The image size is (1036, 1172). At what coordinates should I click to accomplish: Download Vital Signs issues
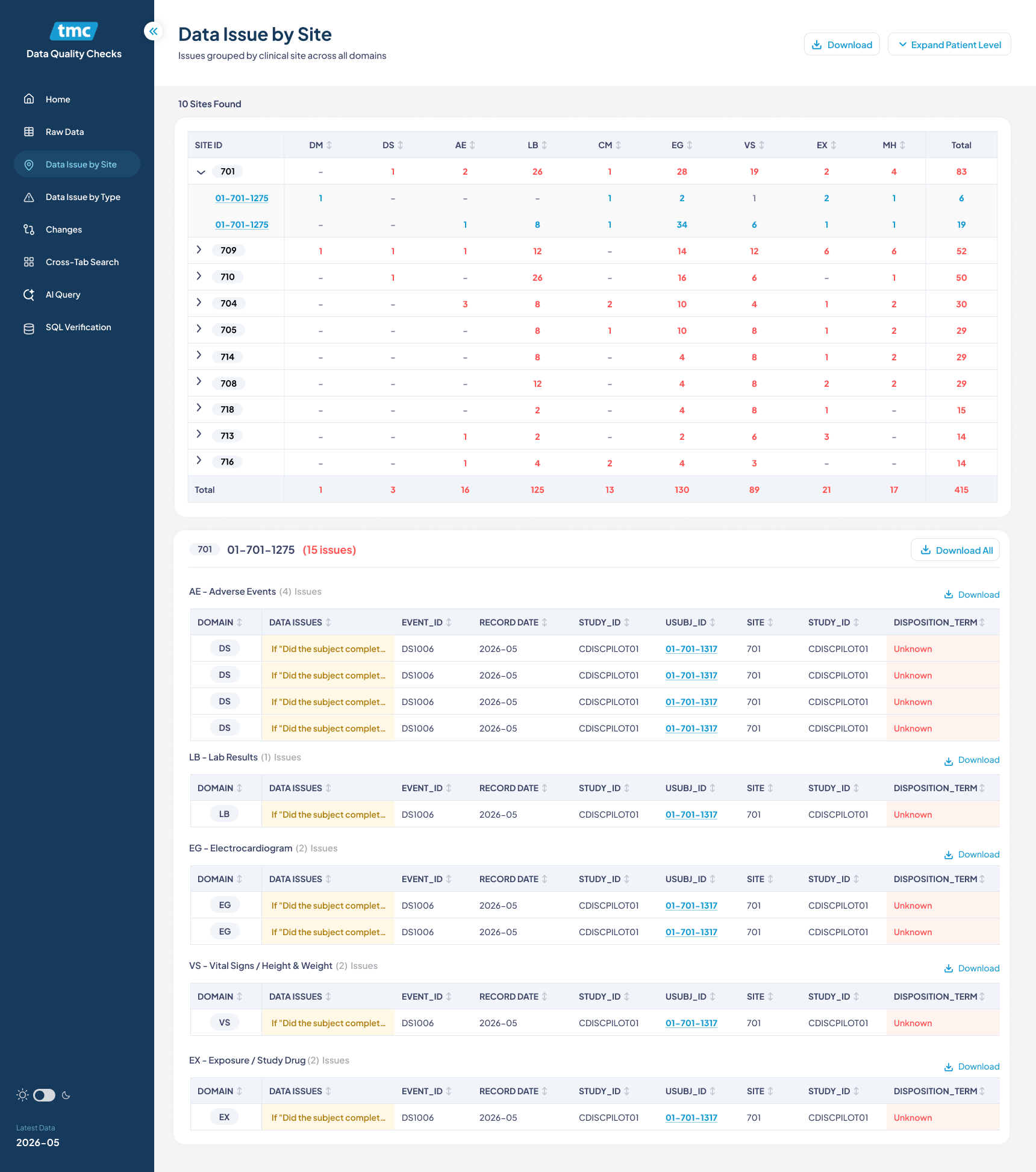click(x=972, y=968)
